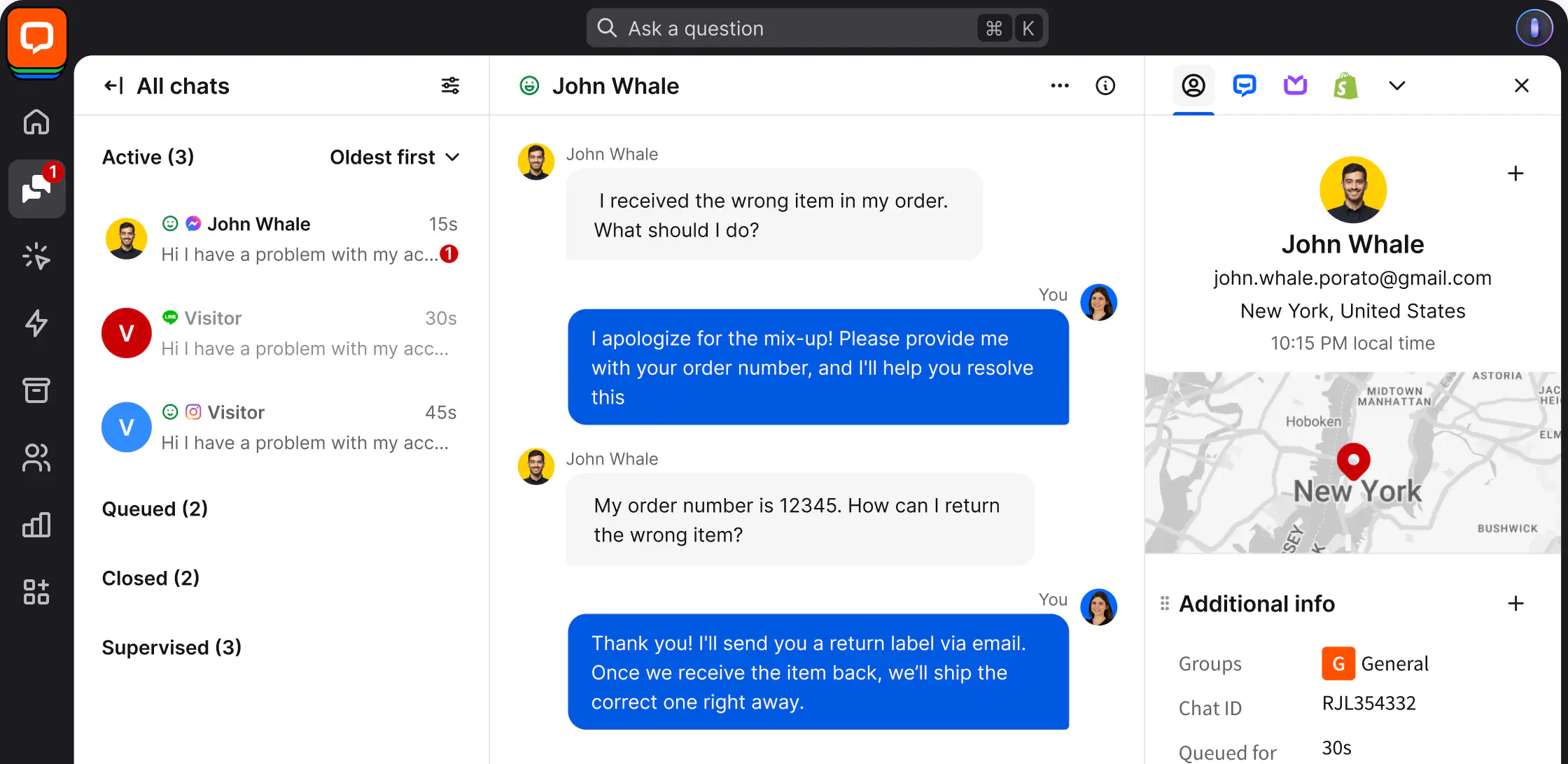Click the All chats menu tab

click(x=183, y=85)
